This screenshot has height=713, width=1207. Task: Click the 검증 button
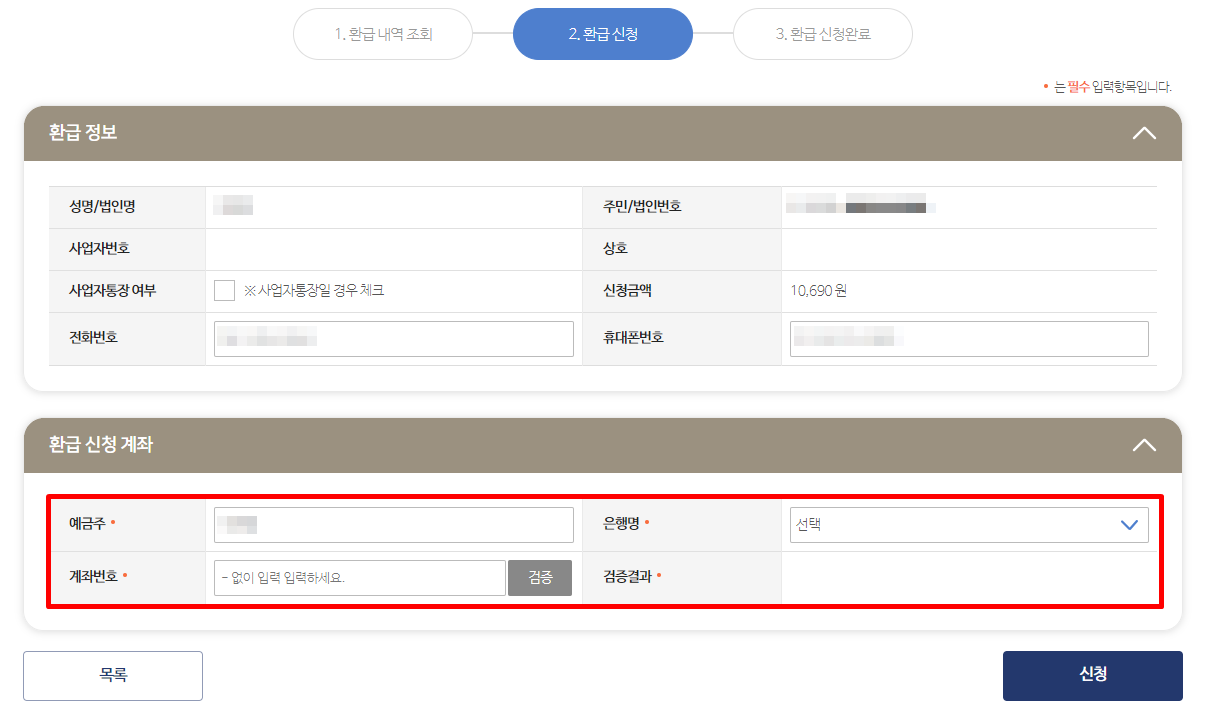[x=540, y=578]
